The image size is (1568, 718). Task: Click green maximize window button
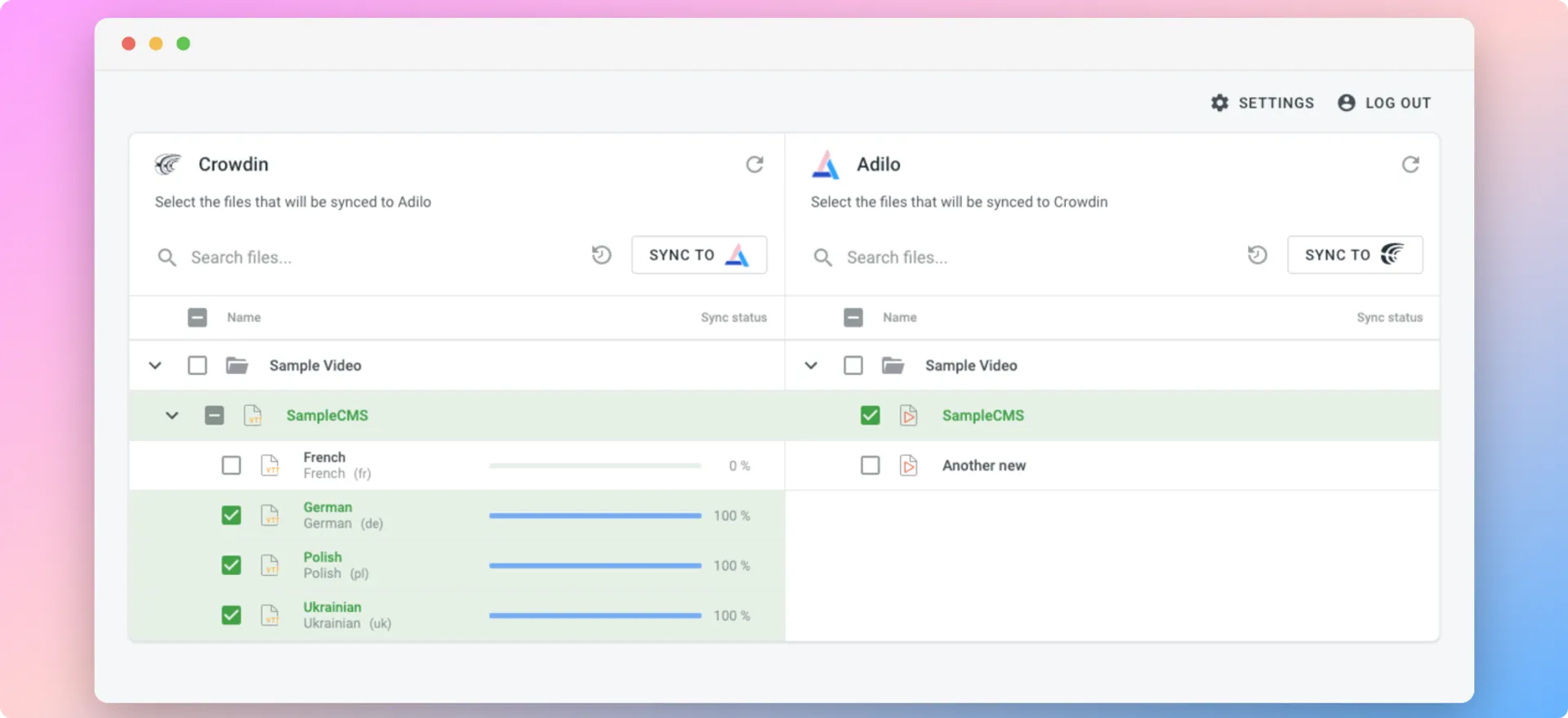184,43
